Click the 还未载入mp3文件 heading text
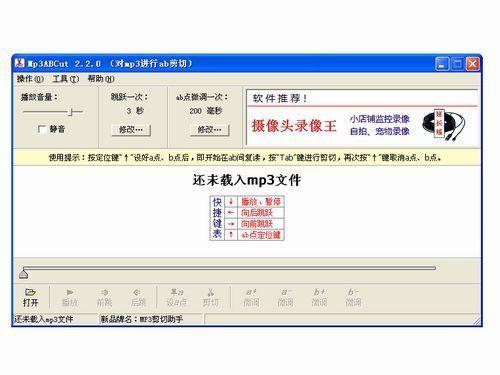The width and height of the screenshot is (500, 375). (247, 180)
